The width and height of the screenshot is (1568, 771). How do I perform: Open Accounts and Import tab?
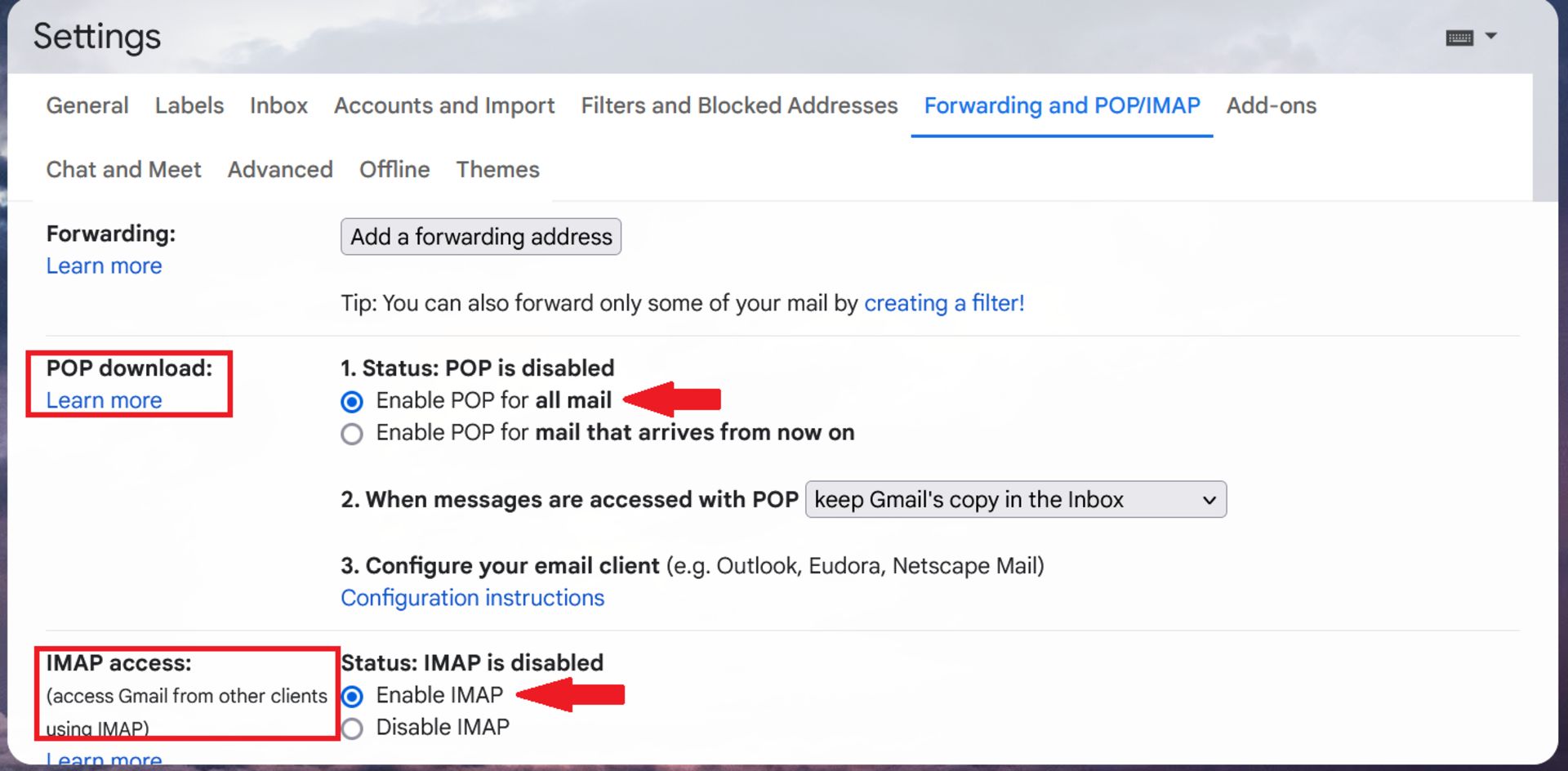click(x=444, y=105)
